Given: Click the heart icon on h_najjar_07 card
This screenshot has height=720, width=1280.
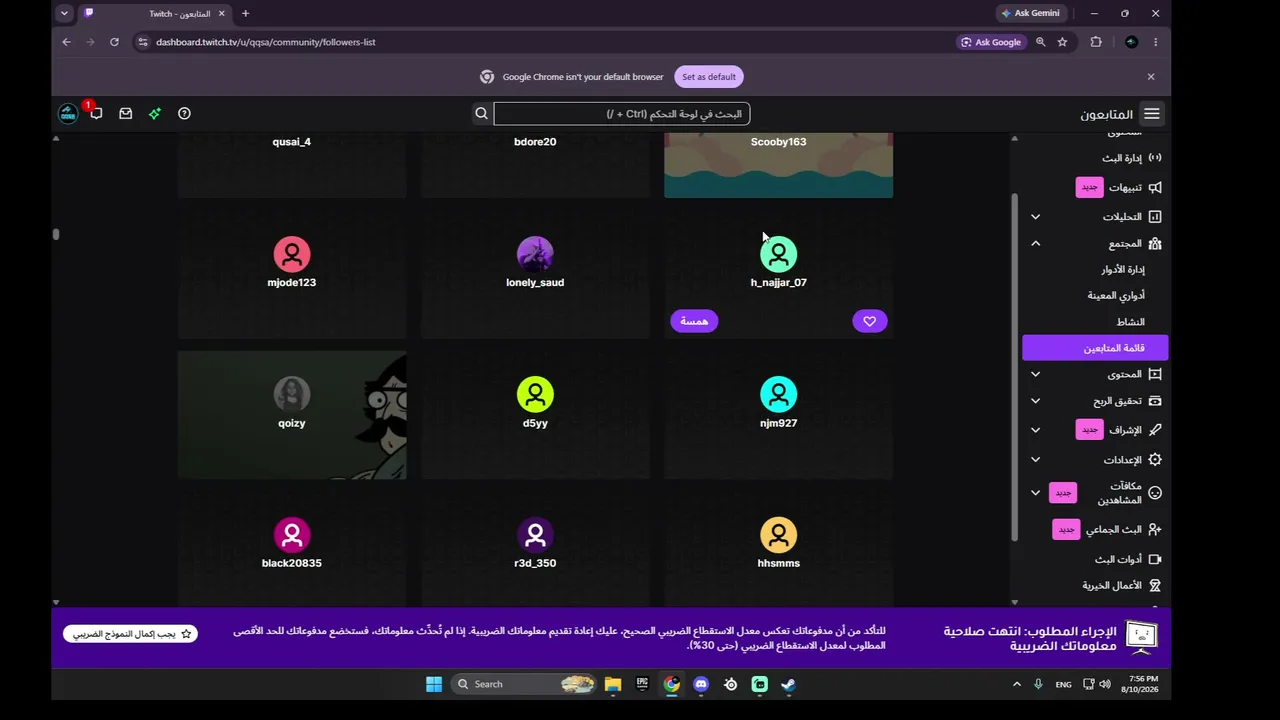Looking at the screenshot, I should [x=869, y=321].
